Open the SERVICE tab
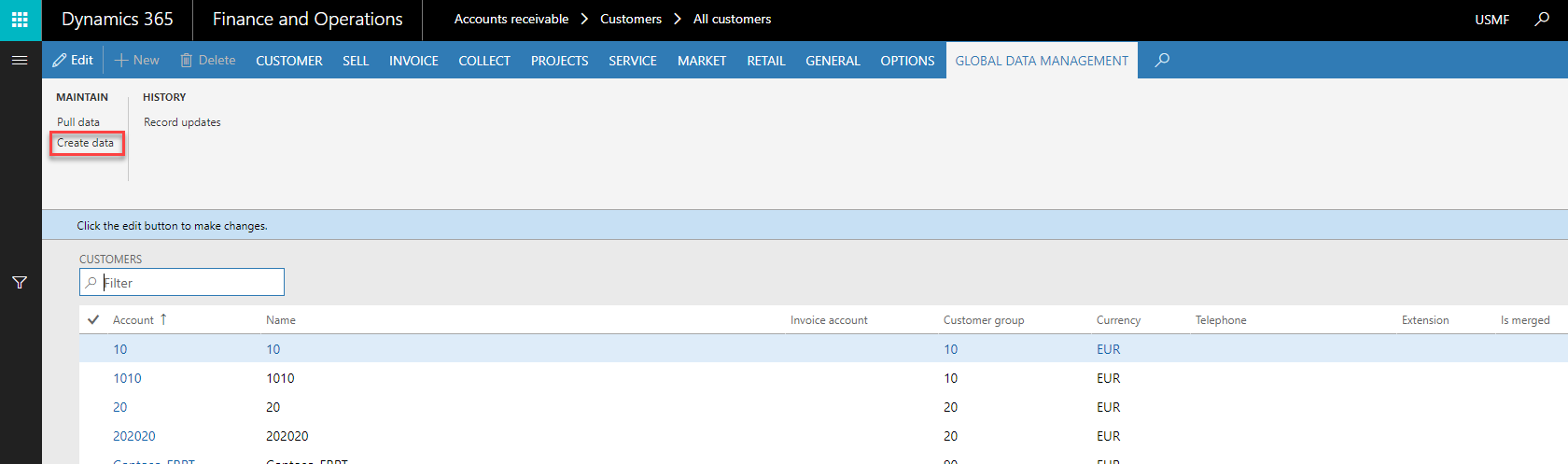 tap(633, 61)
